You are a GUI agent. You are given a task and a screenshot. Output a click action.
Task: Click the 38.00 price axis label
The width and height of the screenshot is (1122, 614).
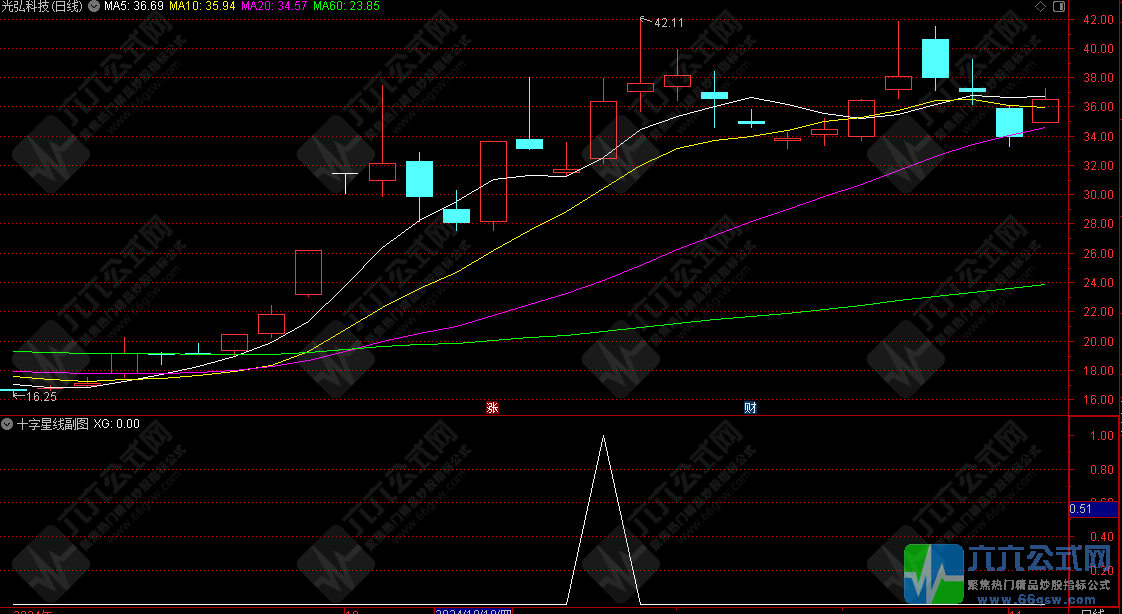tap(1098, 78)
